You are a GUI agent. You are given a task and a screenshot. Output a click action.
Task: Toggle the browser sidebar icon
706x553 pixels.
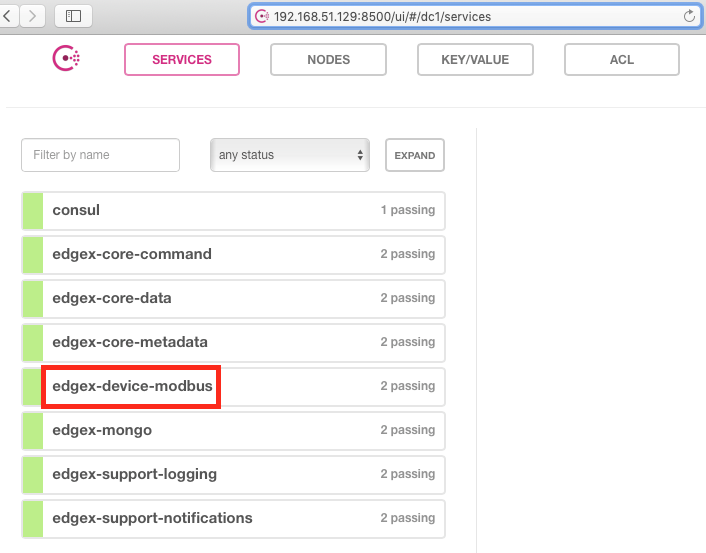click(x=73, y=16)
